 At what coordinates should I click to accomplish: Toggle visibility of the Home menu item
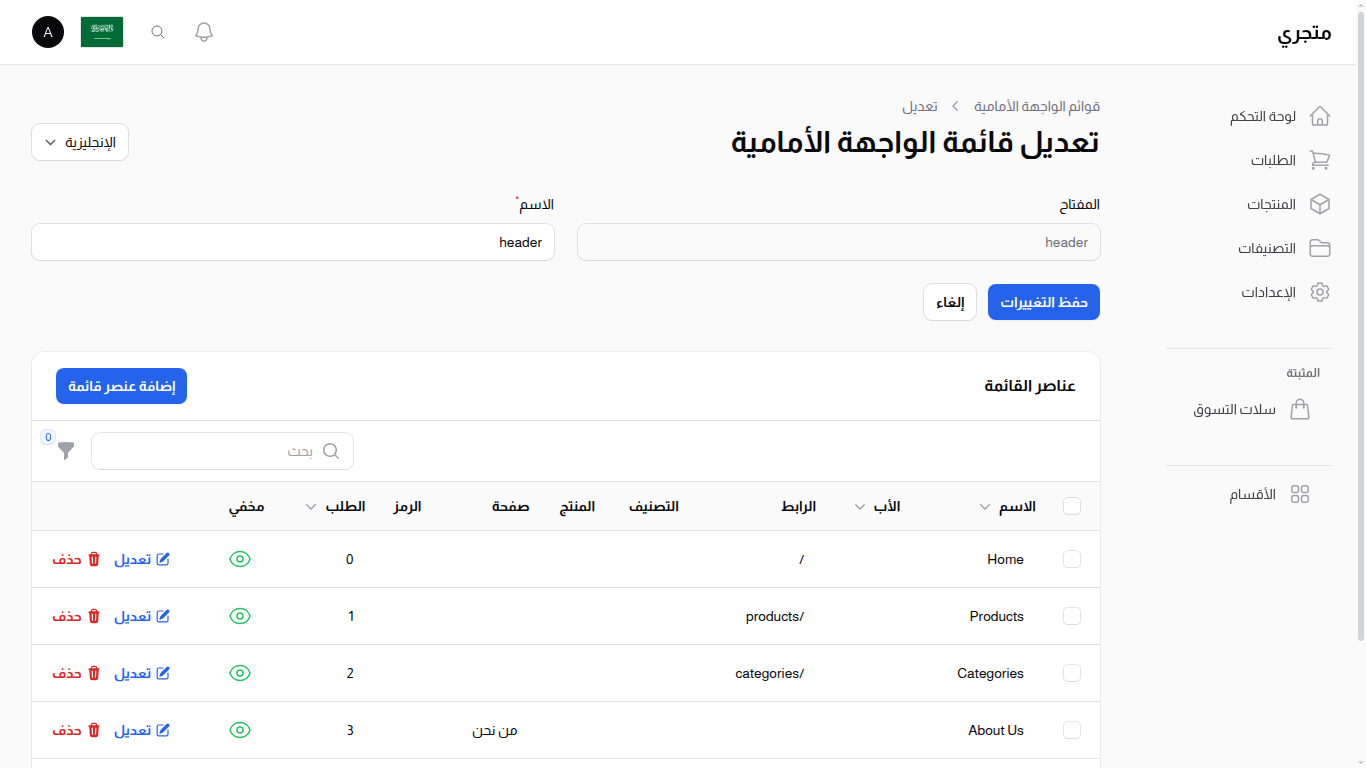click(240, 559)
